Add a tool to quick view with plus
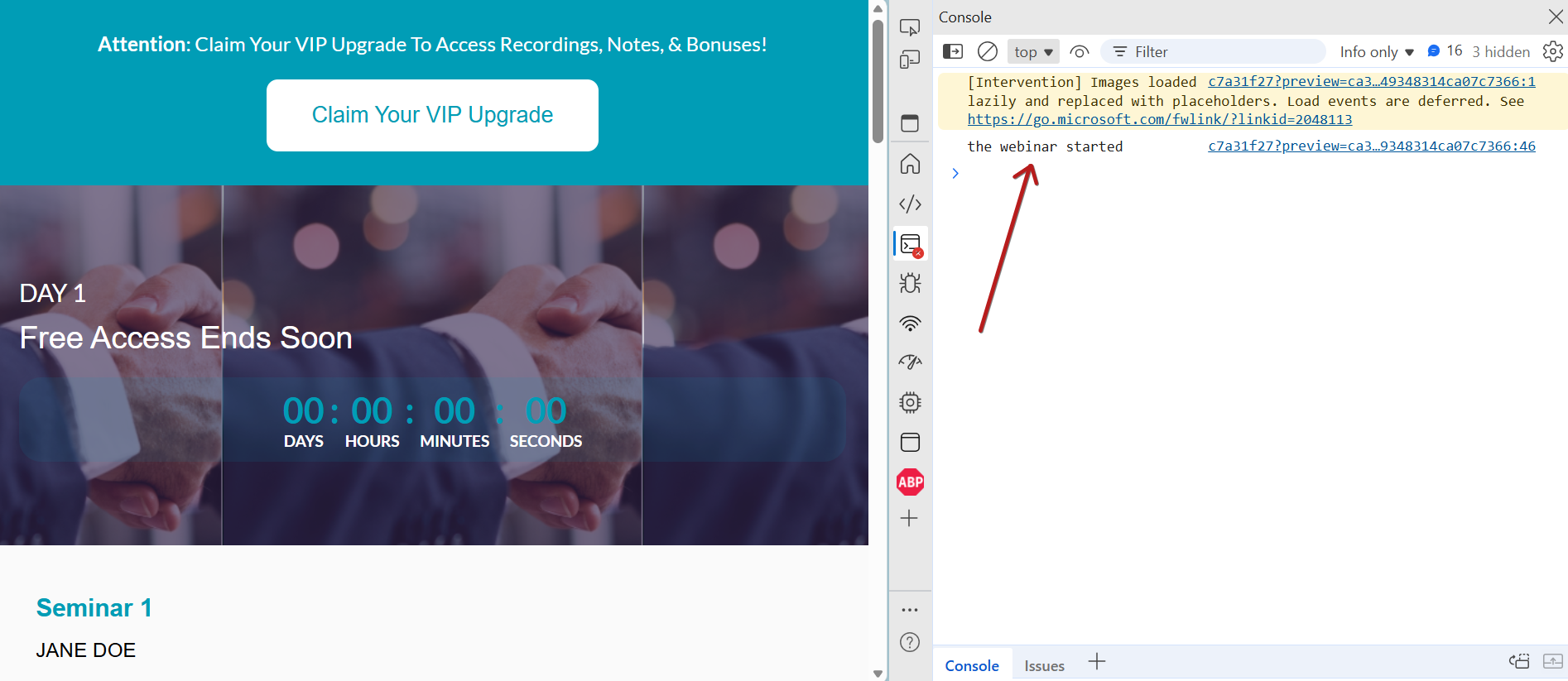This screenshot has height=681, width=1568. pos(1097,662)
